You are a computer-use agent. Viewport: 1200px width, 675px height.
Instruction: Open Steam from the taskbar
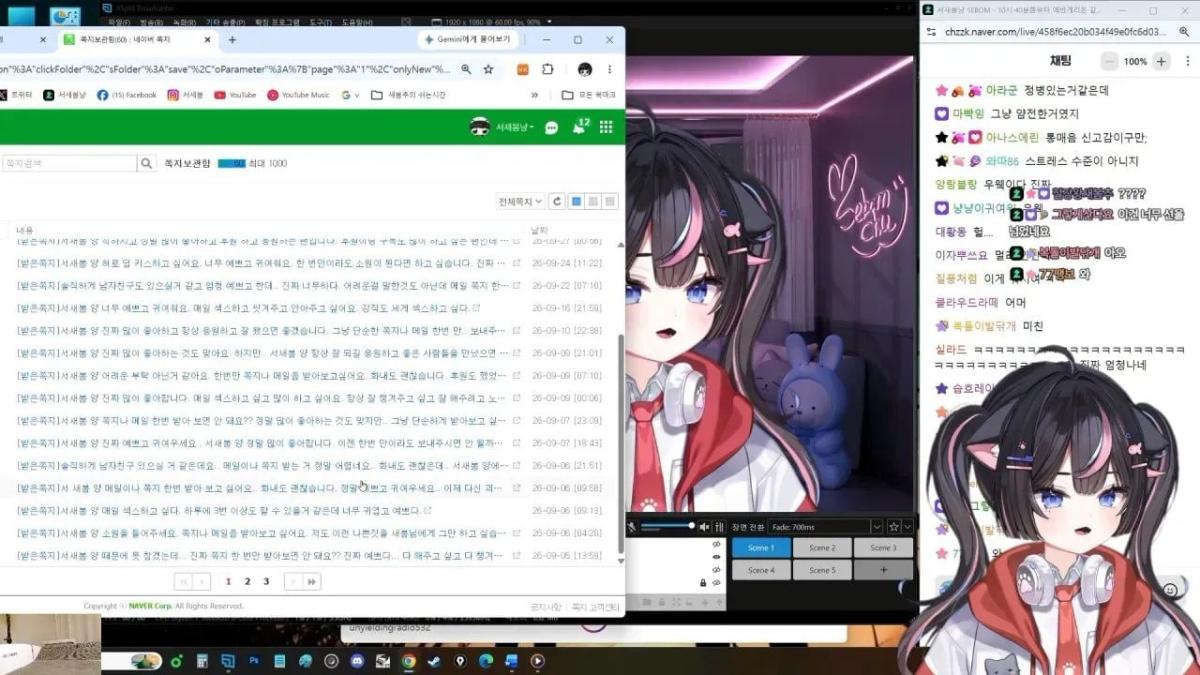click(x=434, y=661)
